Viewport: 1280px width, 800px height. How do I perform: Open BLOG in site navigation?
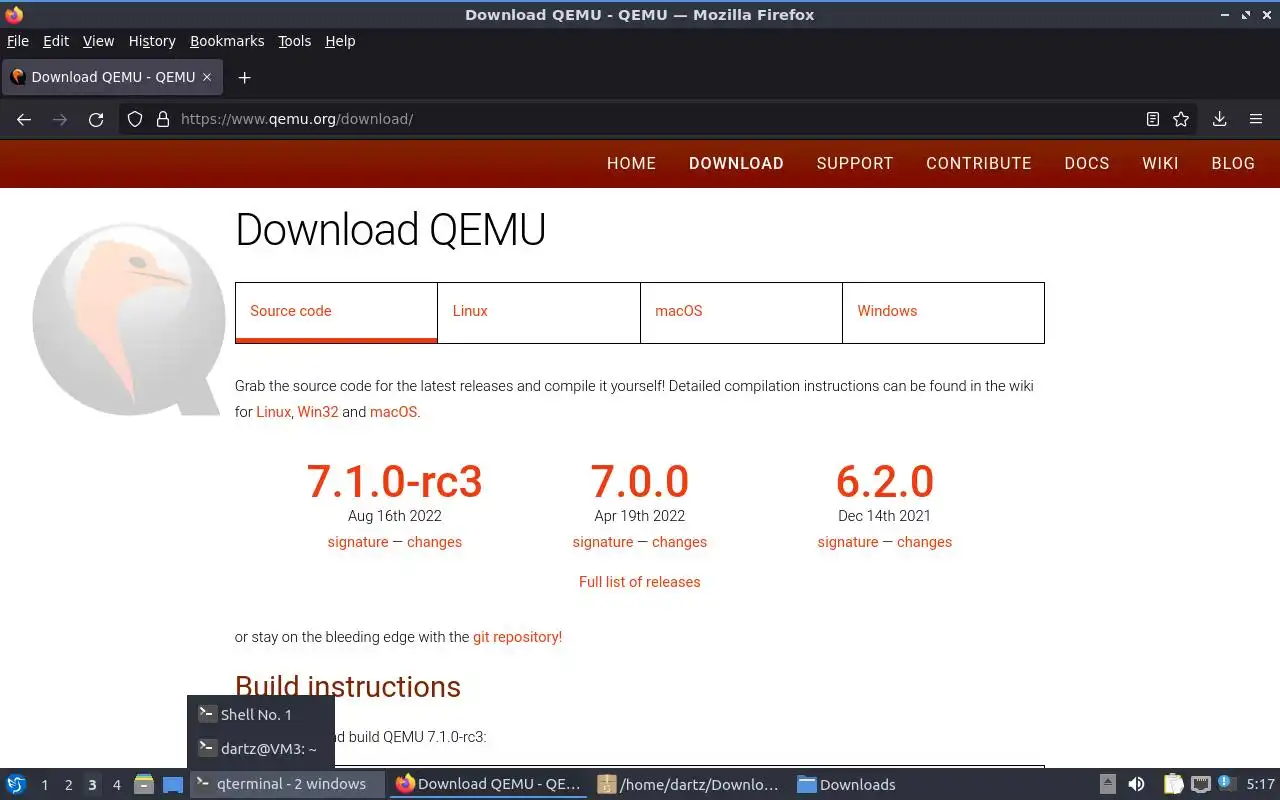tap(1233, 163)
